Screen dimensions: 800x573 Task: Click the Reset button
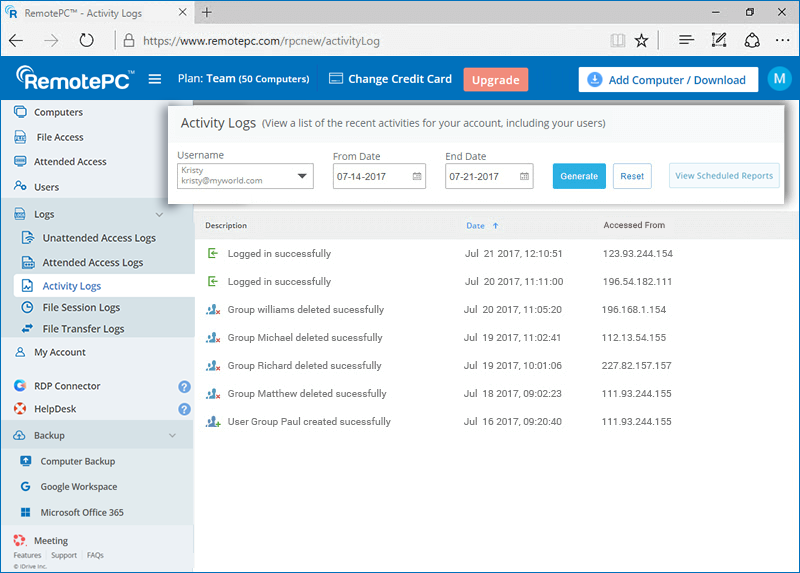632,176
